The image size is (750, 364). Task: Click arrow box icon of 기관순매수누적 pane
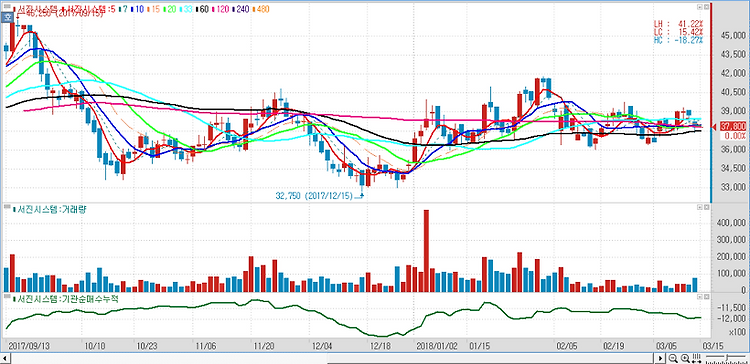point(699,297)
